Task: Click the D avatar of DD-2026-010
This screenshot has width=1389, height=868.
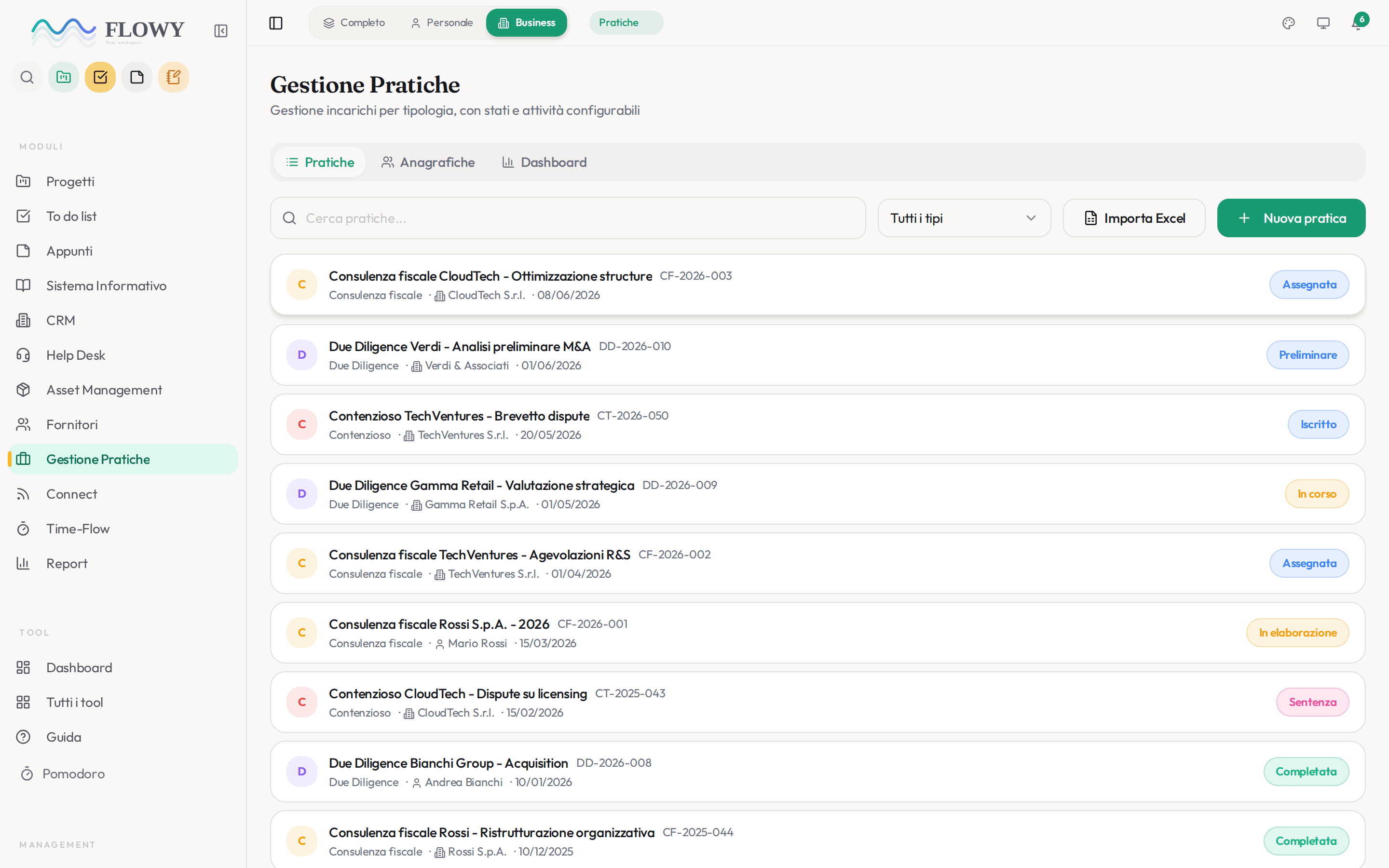Action: pyautogui.click(x=302, y=355)
